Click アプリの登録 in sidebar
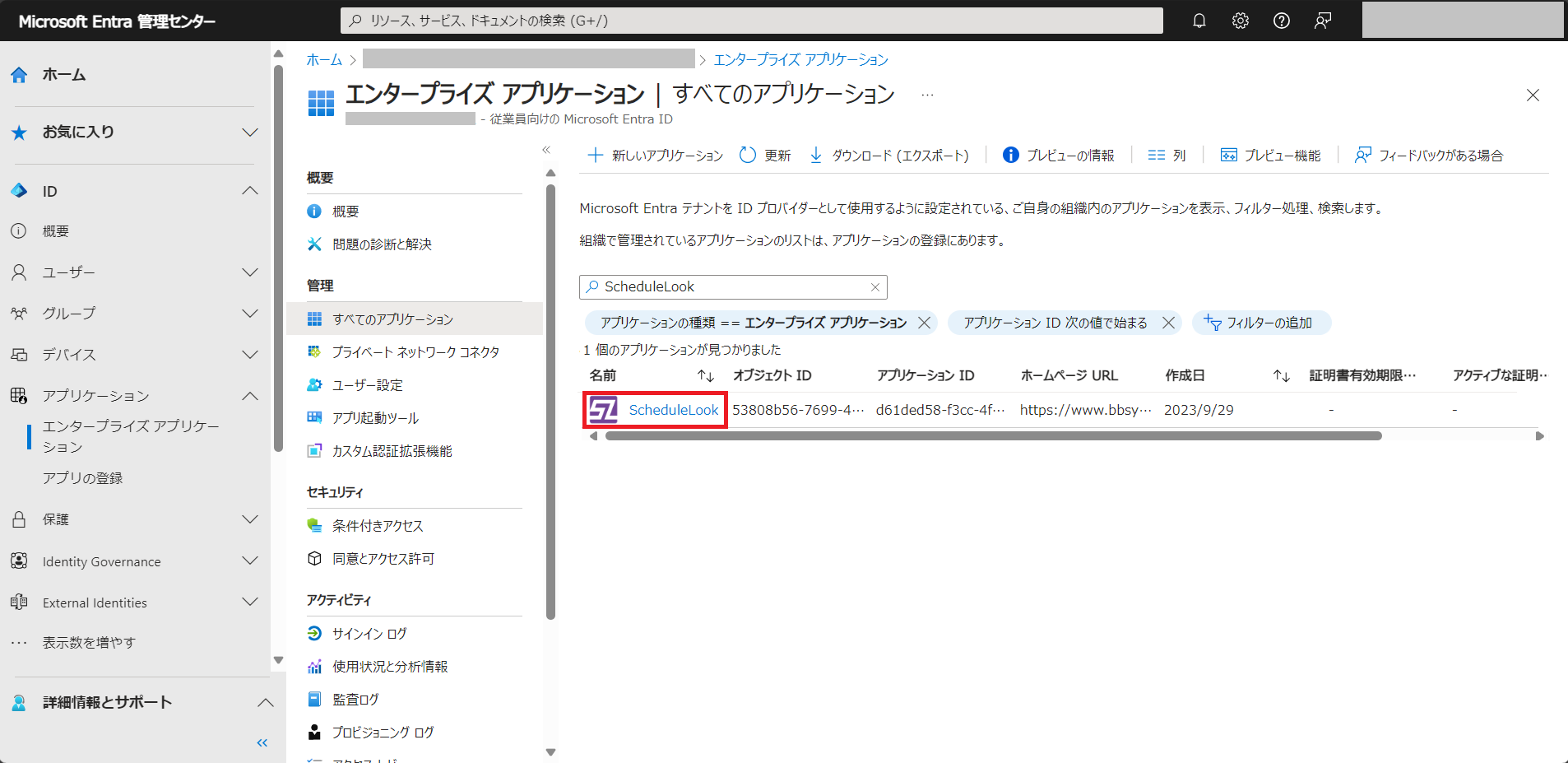Screen dimensions: 1568x763 click(x=83, y=478)
